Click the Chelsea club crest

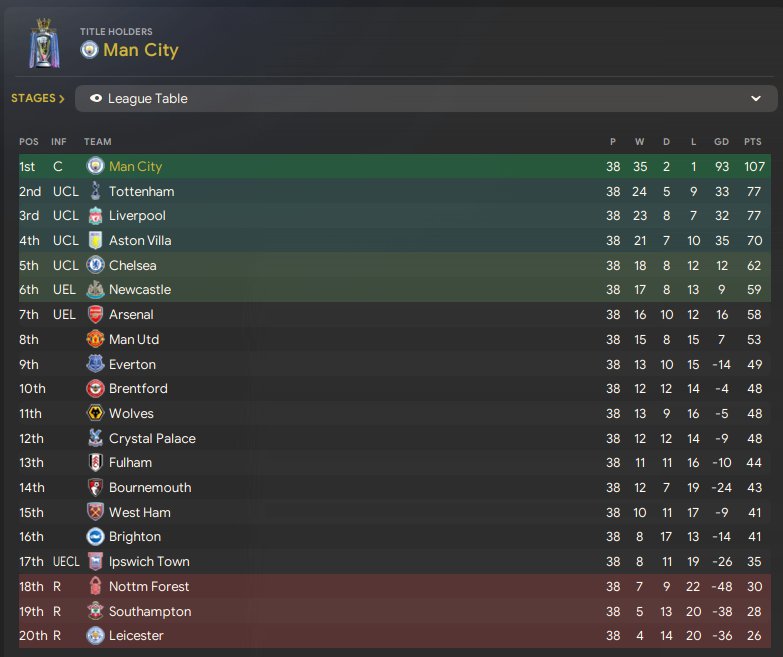[95, 265]
